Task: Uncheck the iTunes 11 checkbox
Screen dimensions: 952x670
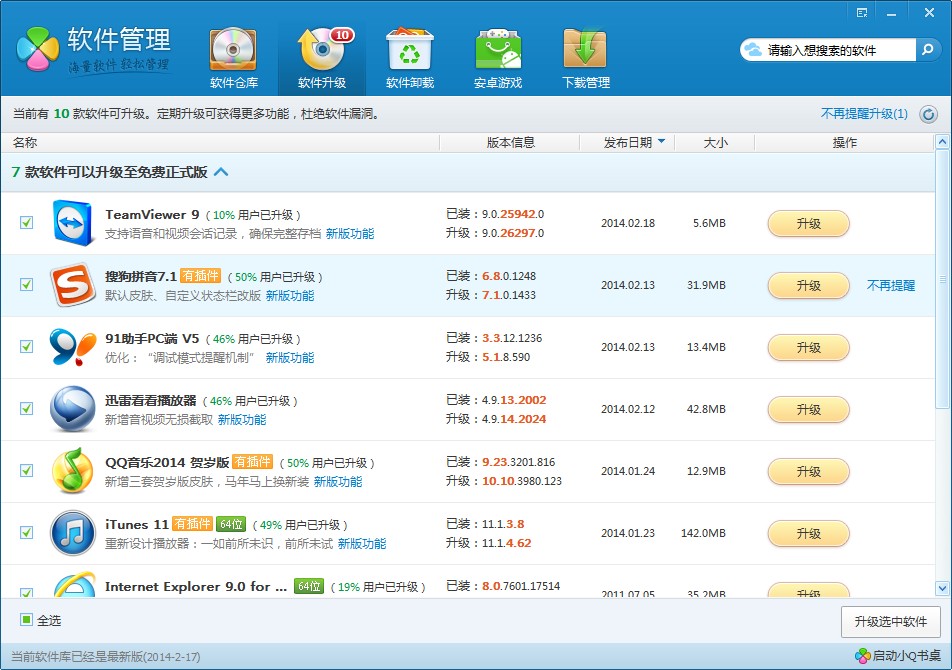Action: (x=26, y=532)
